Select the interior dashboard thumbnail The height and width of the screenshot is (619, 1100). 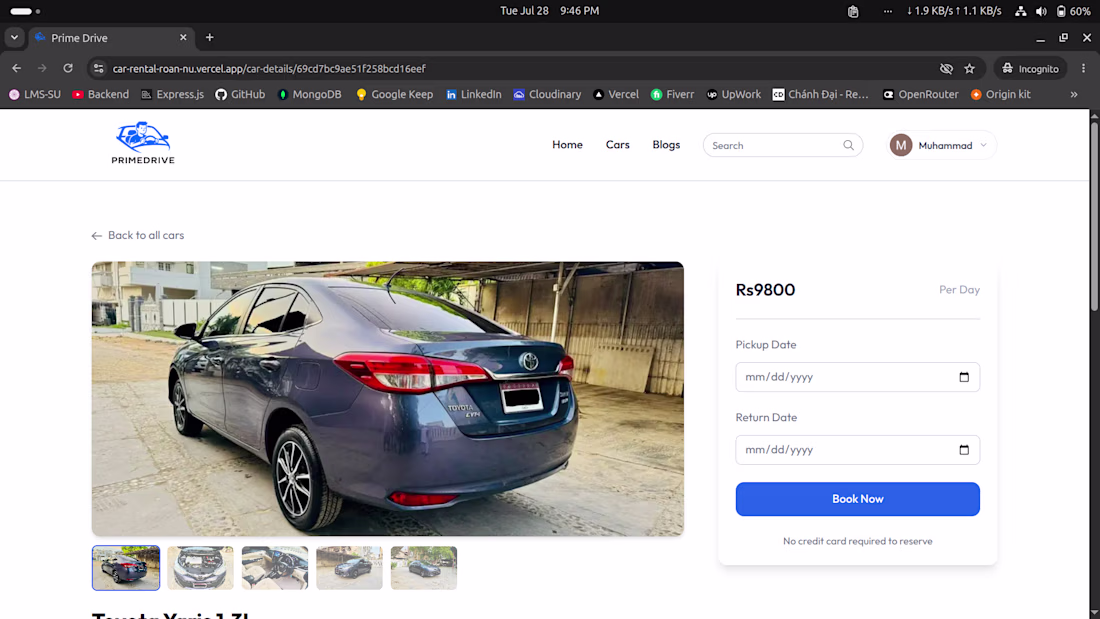coord(275,568)
